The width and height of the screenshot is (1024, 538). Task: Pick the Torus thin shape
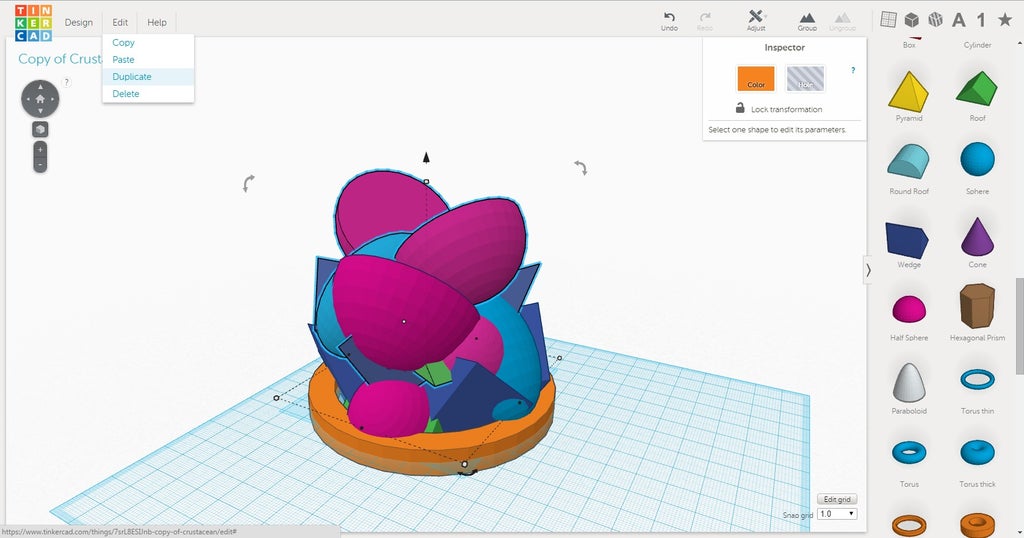978,379
